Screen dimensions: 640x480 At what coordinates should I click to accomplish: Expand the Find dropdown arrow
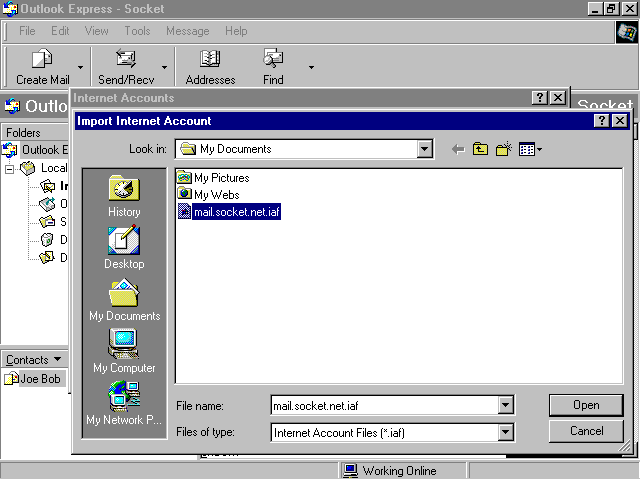click(311, 67)
